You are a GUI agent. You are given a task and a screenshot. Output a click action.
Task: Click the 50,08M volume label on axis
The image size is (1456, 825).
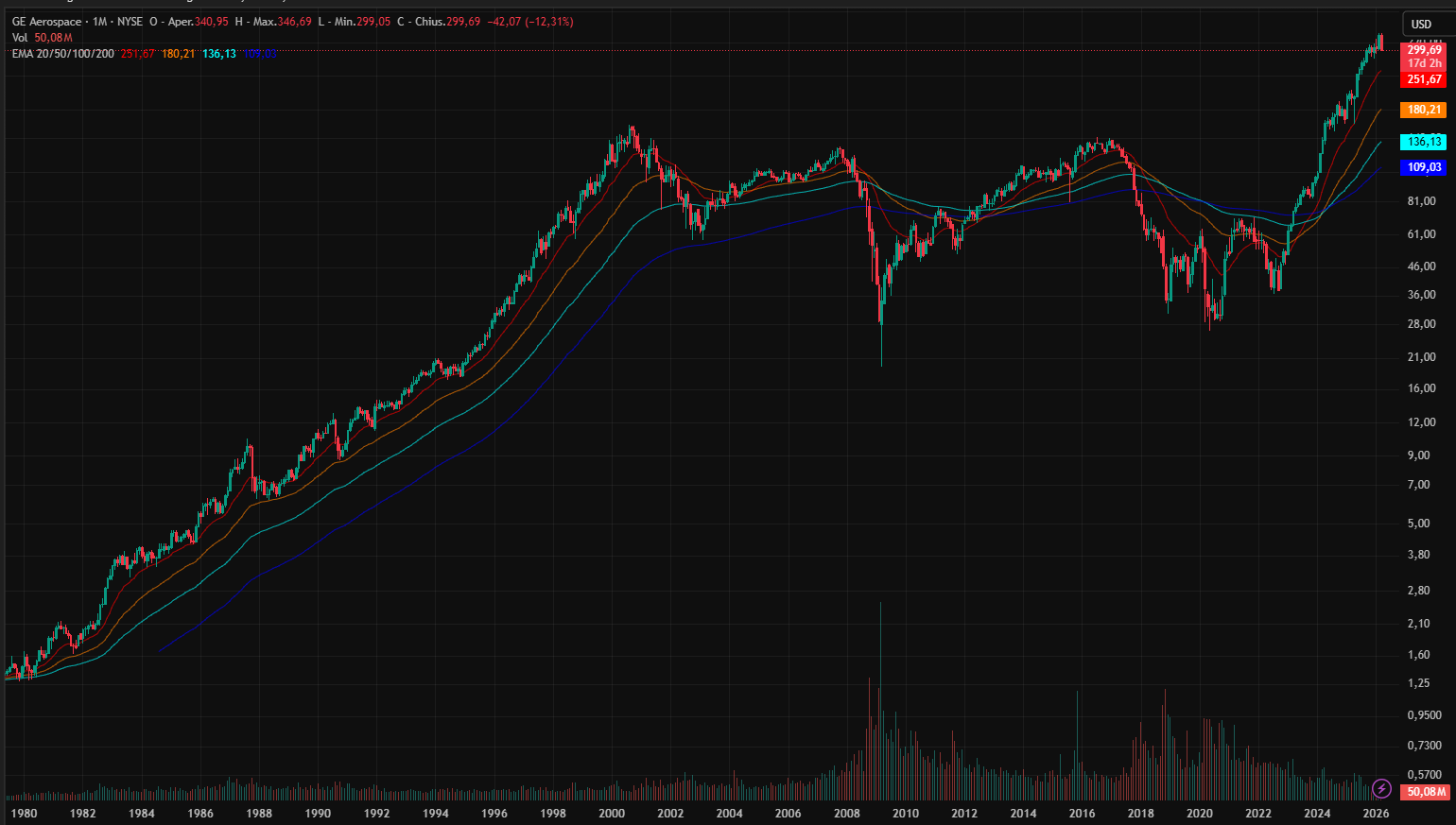[1424, 792]
